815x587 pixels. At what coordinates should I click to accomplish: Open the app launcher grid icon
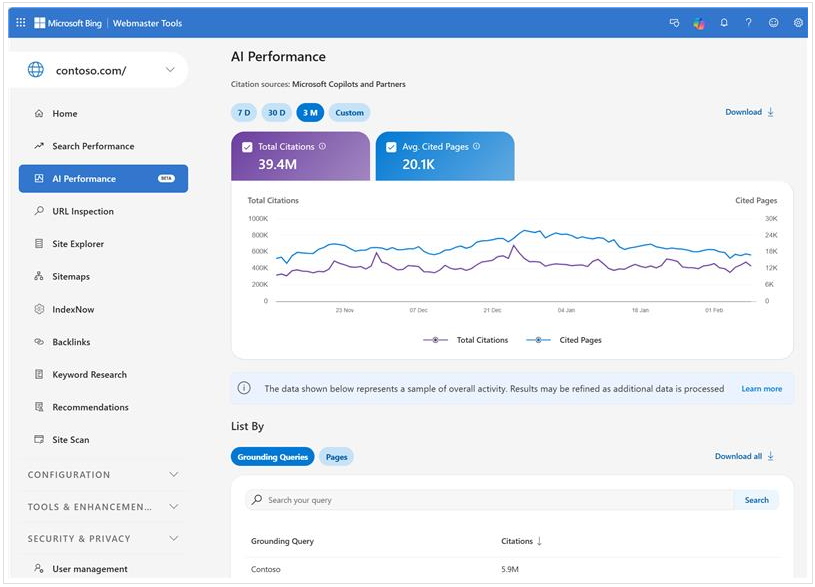pyautogui.click(x=21, y=23)
